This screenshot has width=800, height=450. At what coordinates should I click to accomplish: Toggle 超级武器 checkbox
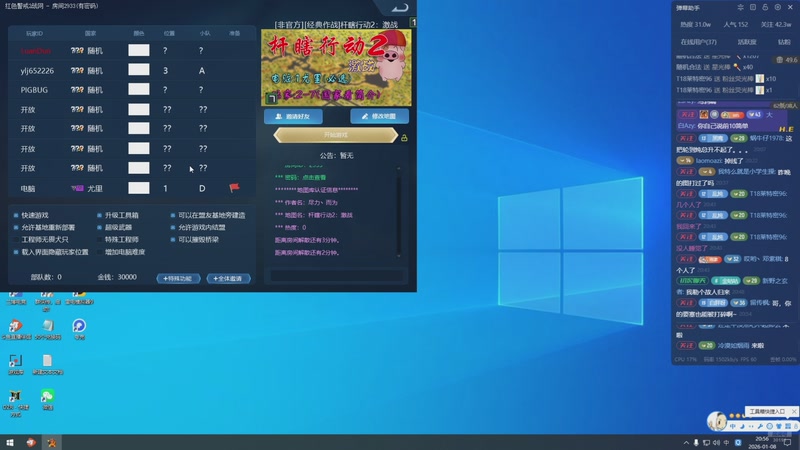(99, 228)
